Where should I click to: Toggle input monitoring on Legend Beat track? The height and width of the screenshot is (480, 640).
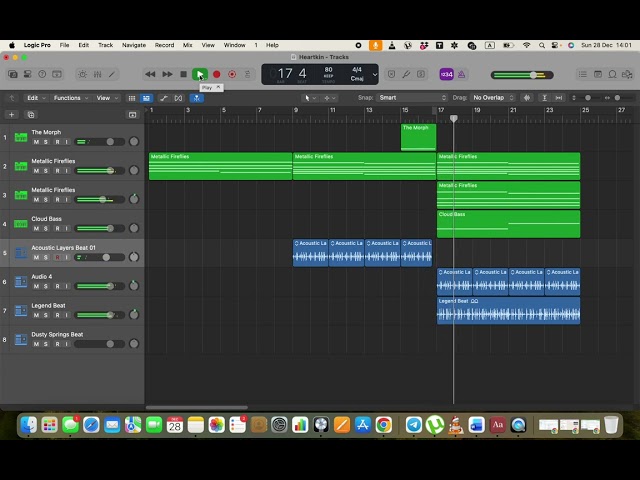coord(66,315)
